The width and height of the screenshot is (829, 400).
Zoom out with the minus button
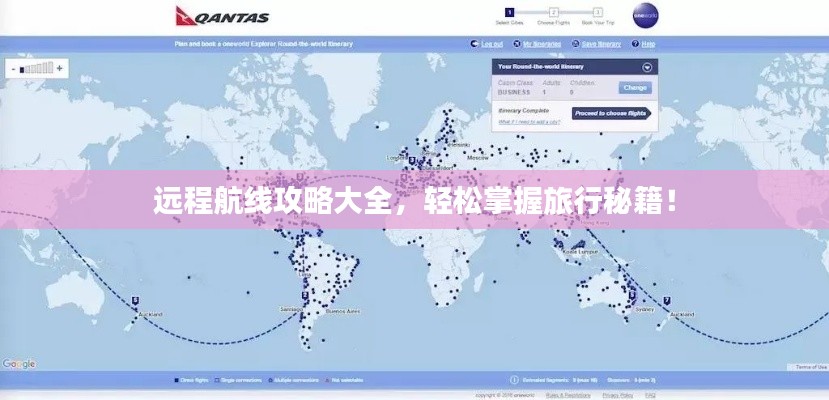tap(14, 68)
